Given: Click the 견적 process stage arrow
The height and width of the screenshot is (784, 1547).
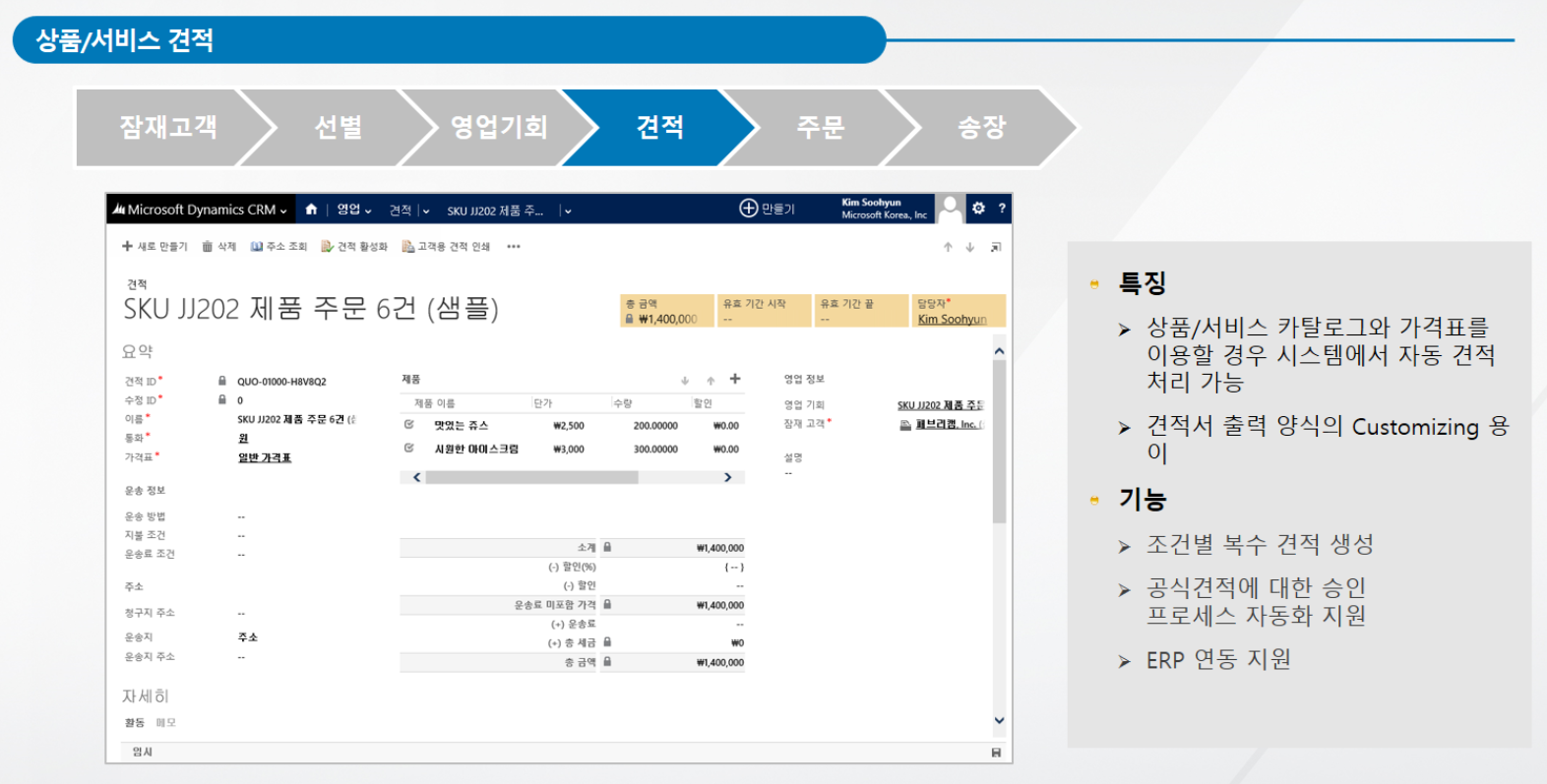Looking at the screenshot, I should 660,127.
